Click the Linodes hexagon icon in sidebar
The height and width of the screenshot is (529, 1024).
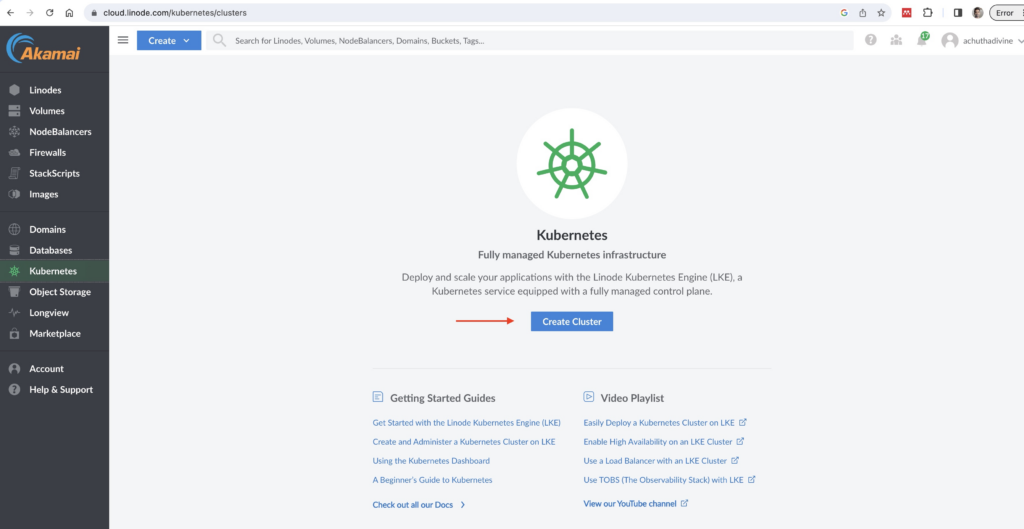14,90
